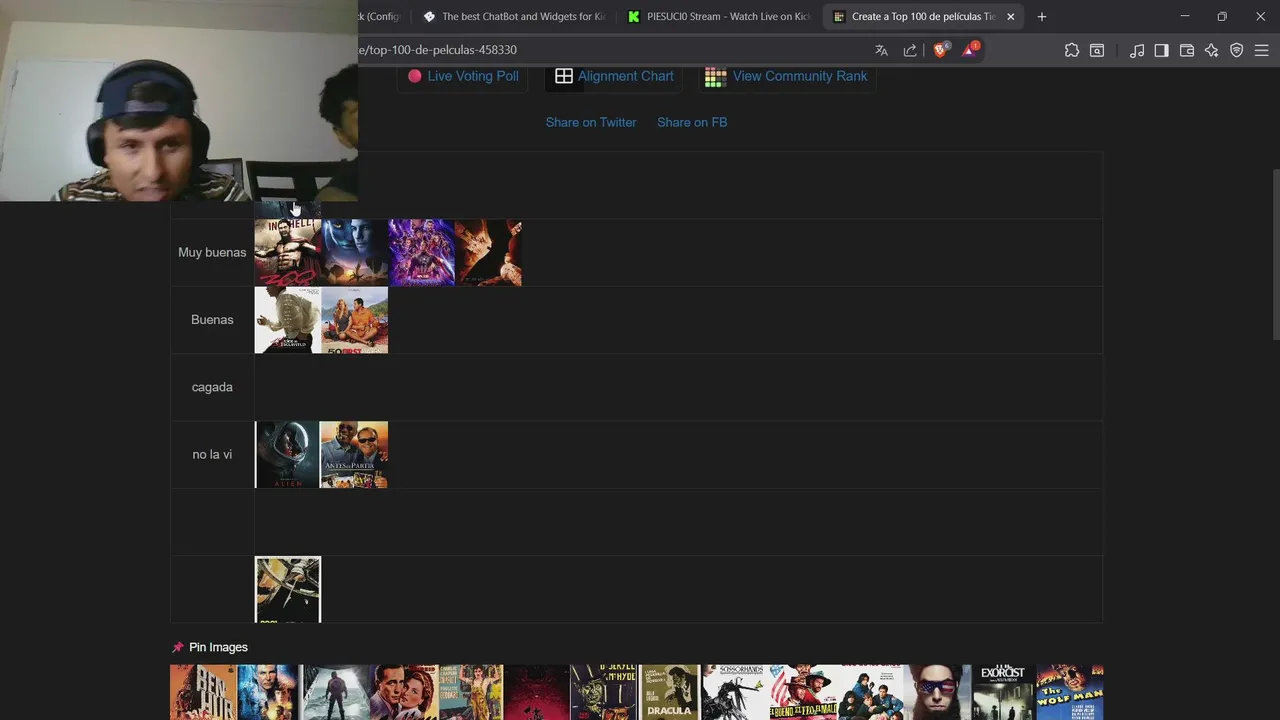Select the fourth poster in Muy buenas row

point(489,253)
